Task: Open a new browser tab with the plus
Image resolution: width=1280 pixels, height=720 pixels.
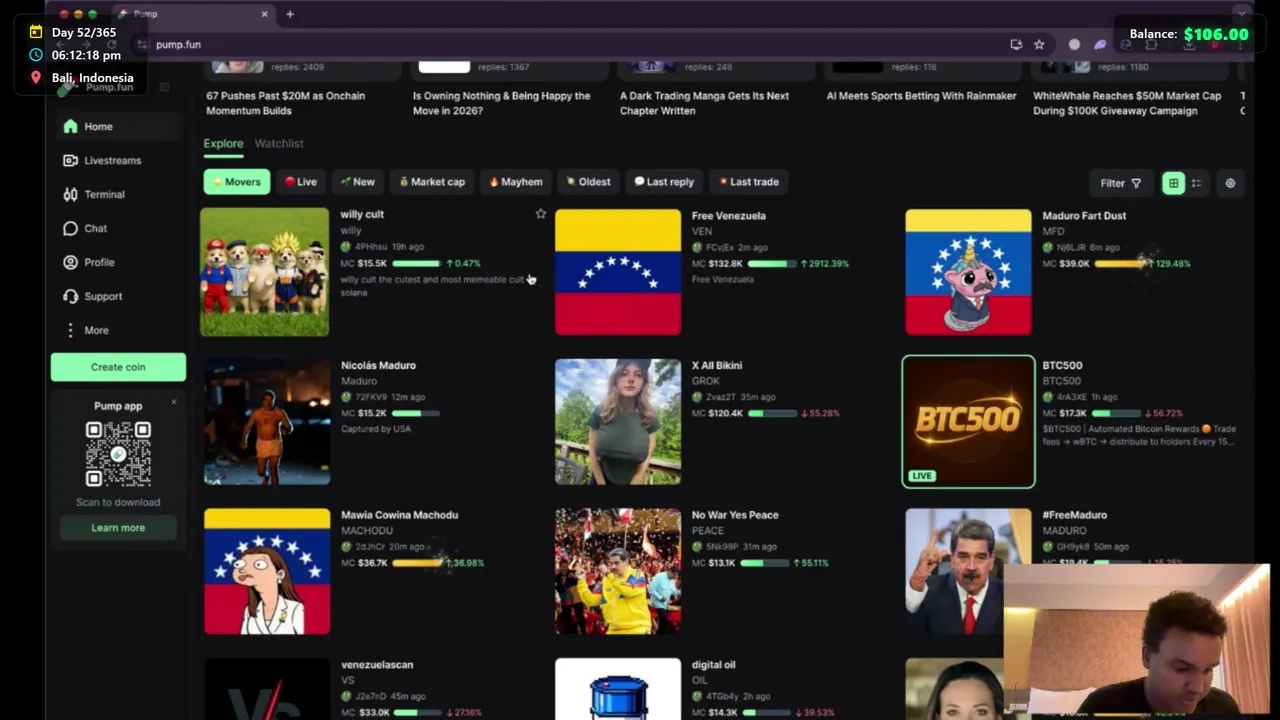Action: click(x=290, y=14)
